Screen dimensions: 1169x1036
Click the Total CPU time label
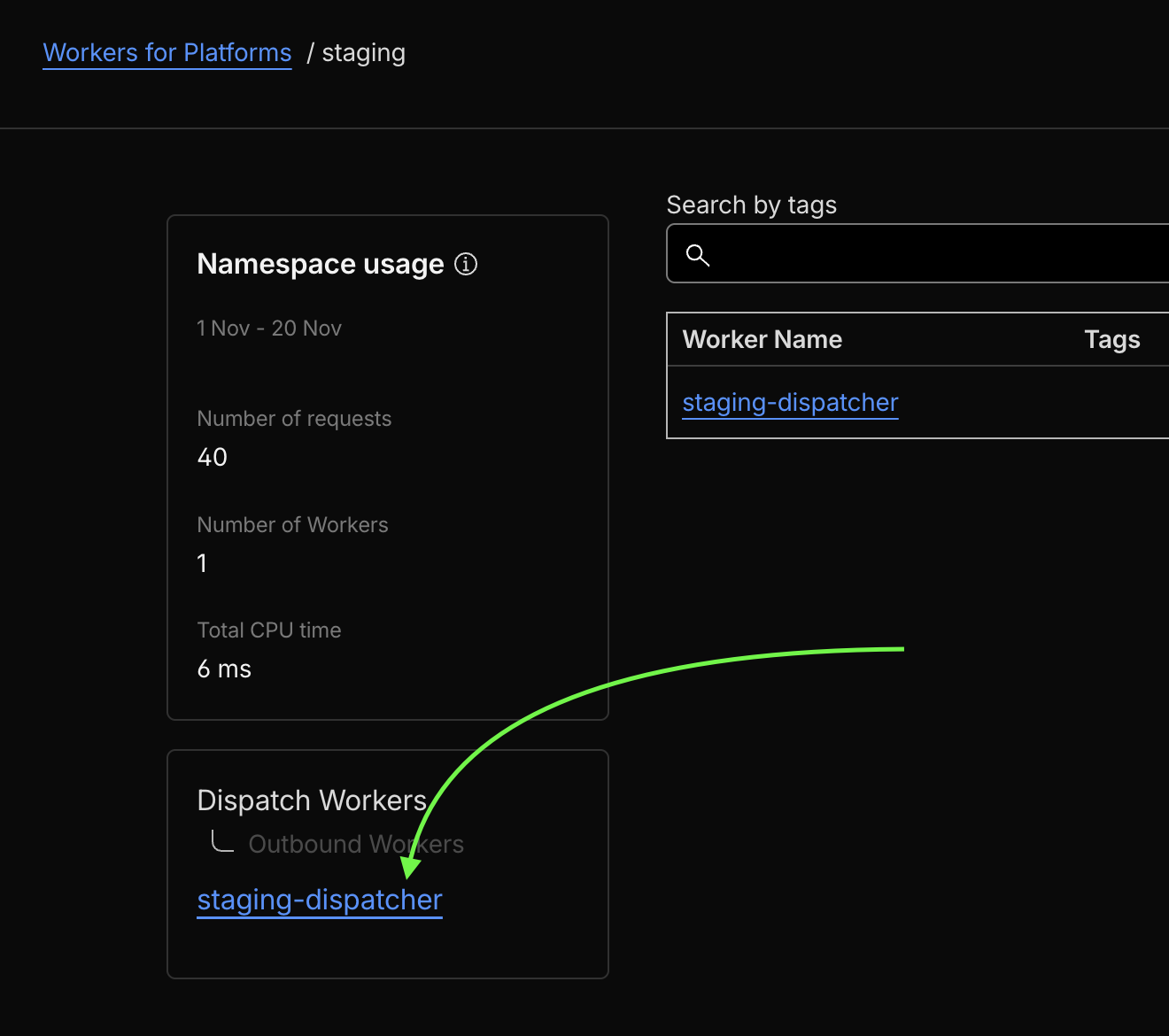[269, 630]
